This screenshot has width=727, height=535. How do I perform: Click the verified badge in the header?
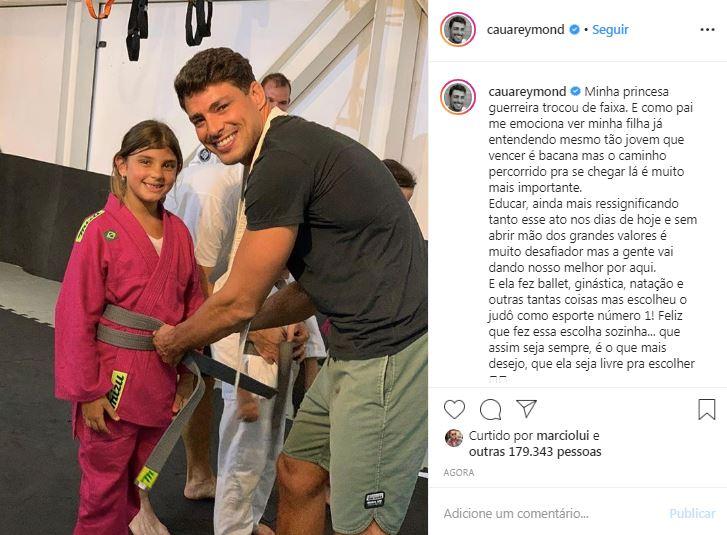click(574, 30)
